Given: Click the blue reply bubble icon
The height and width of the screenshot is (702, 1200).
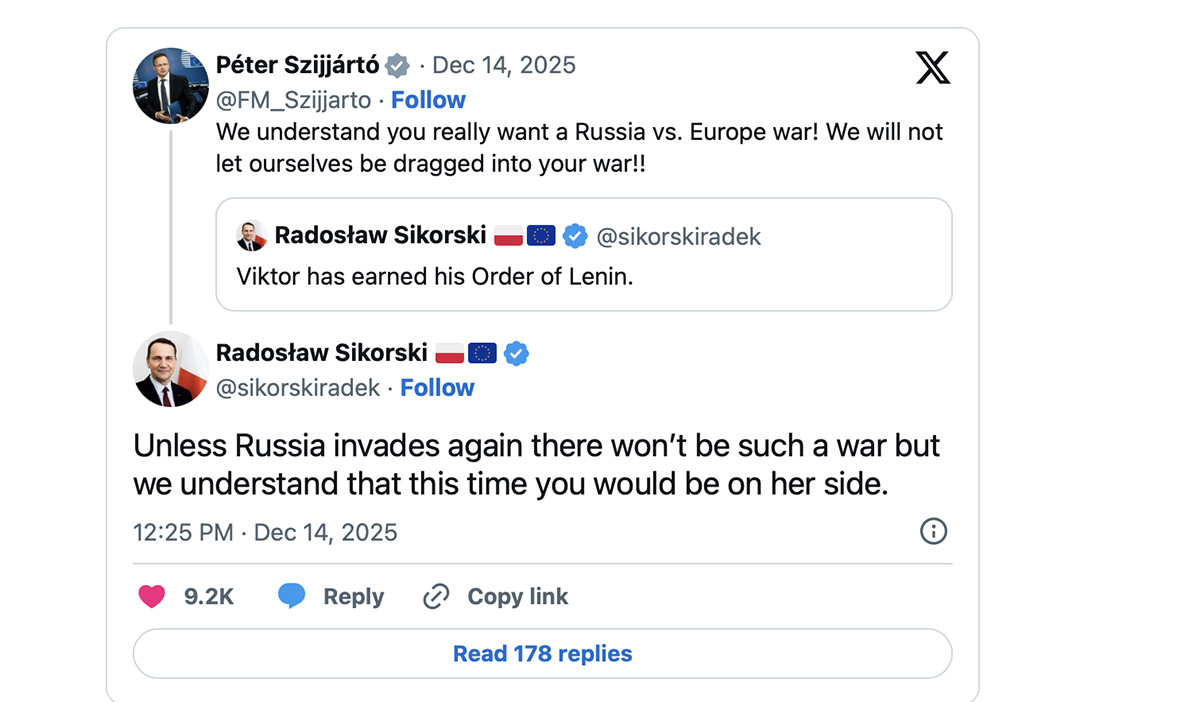Looking at the screenshot, I should [291, 597].
